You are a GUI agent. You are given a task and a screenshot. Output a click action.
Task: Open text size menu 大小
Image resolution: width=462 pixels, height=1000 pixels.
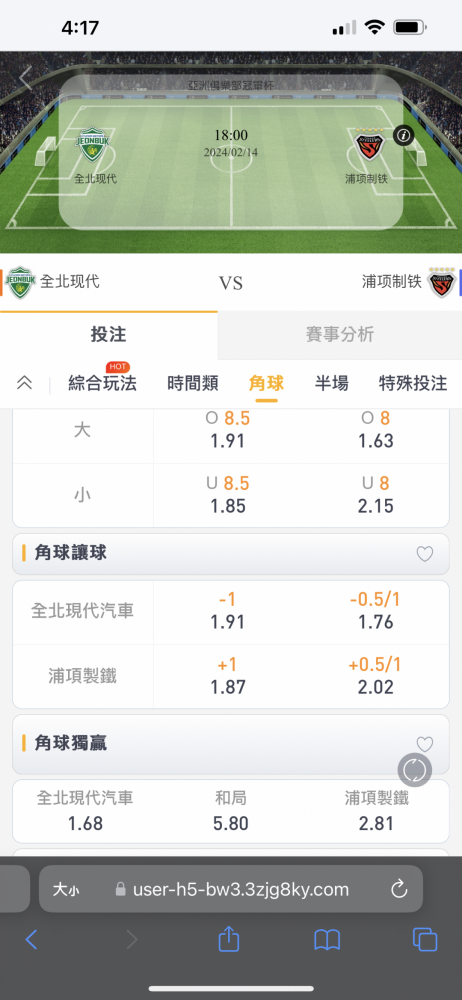coord(66,889)
